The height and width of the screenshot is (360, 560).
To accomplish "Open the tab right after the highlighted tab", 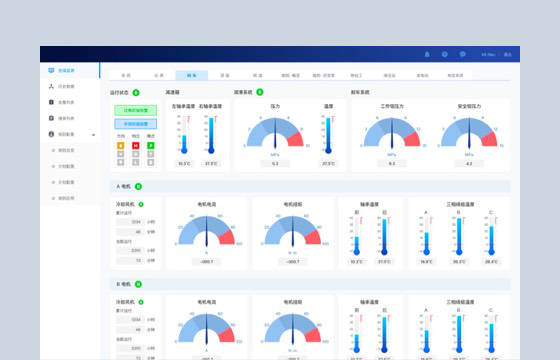I will (x=225, y=75).
